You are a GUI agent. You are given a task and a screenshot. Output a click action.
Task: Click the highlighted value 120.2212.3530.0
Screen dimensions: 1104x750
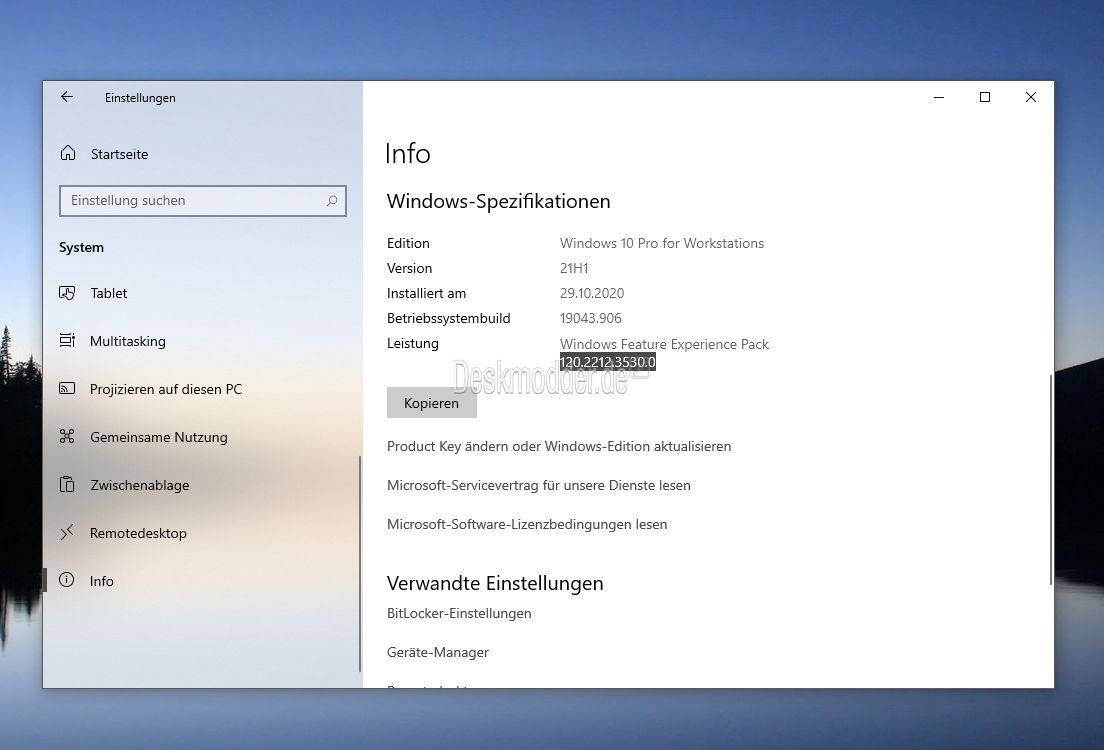pos(608,362)
